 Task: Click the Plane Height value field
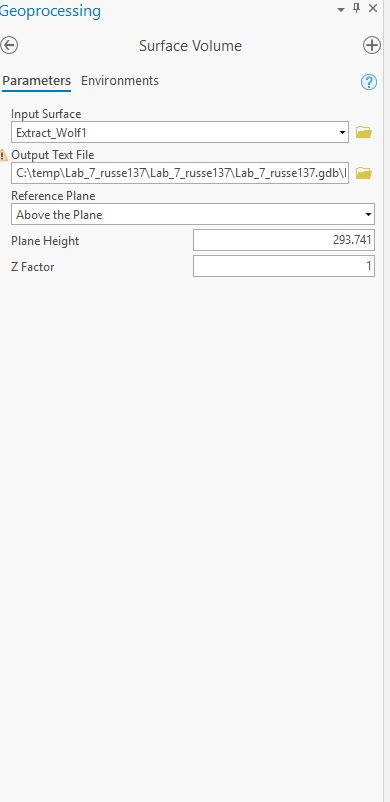[284, 240]
